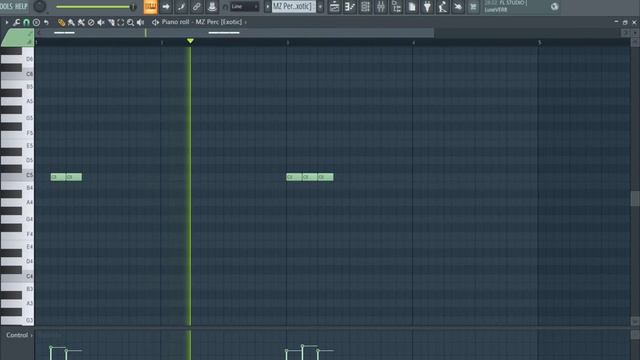640x360 pixels.
Task: Click the vertical scrollbar thumb on right
Action: click(635, 199)
